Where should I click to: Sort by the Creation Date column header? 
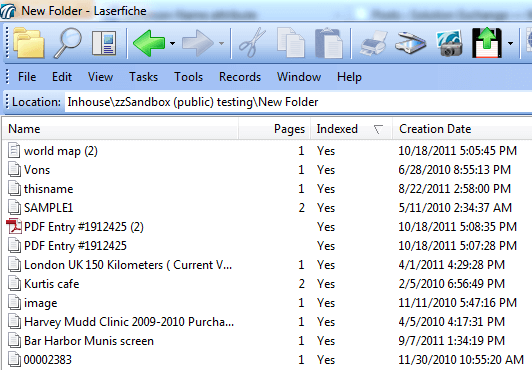[x=462, y=129]
